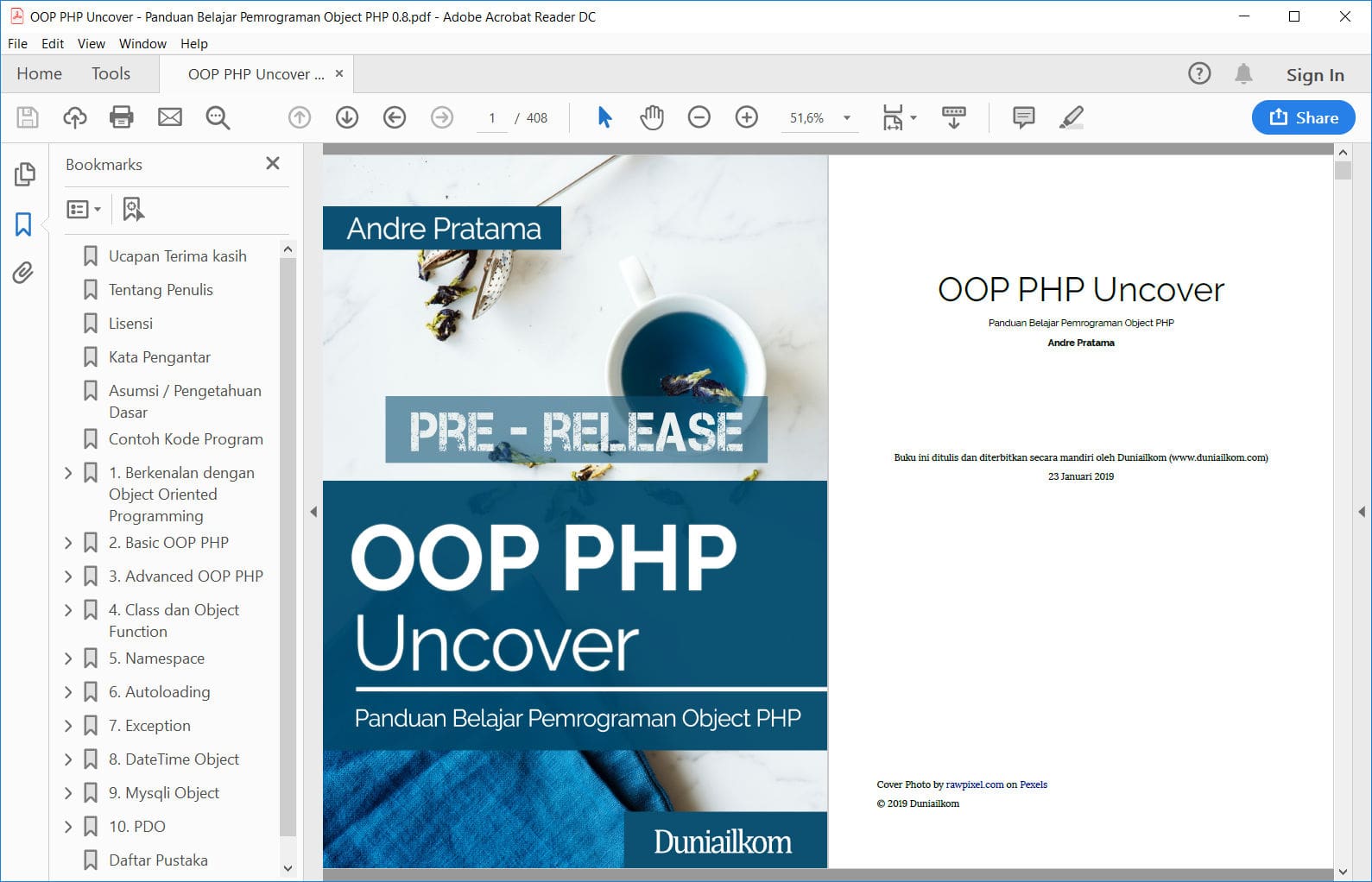Open notifications bell icon

[1243, 74]
